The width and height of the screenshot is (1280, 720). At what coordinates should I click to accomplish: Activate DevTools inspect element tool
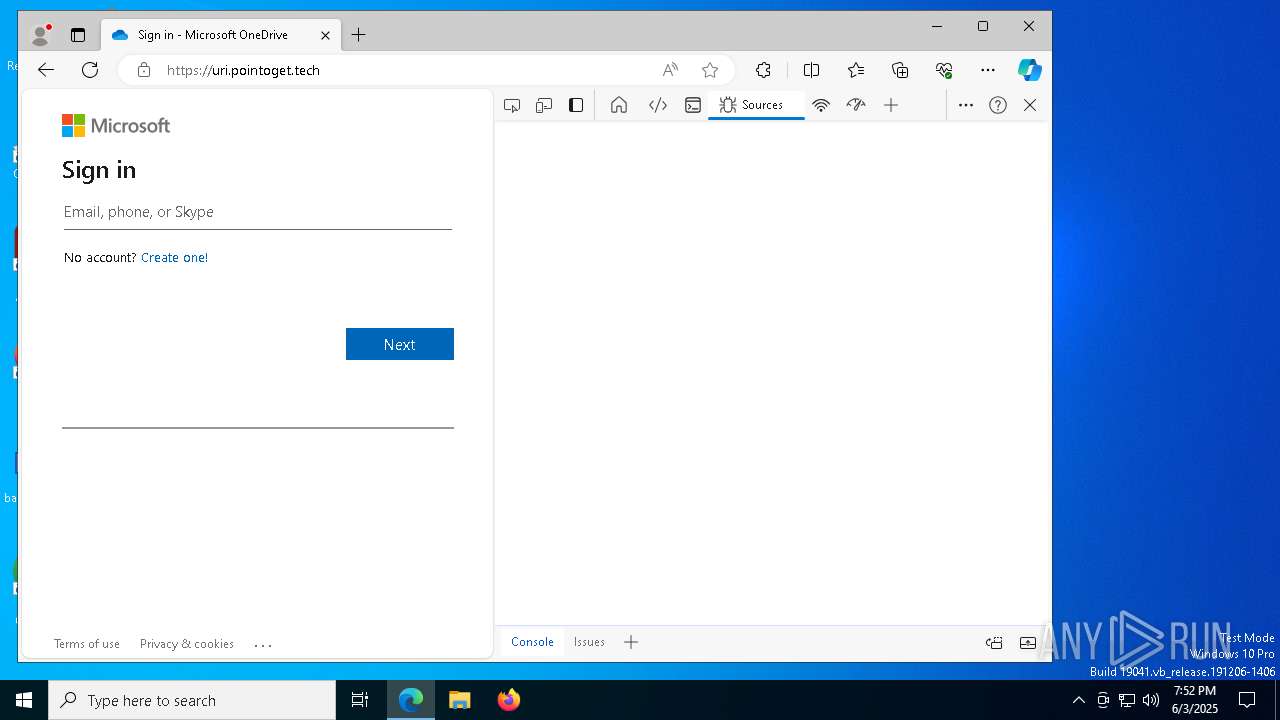click(x=512, y=105)
